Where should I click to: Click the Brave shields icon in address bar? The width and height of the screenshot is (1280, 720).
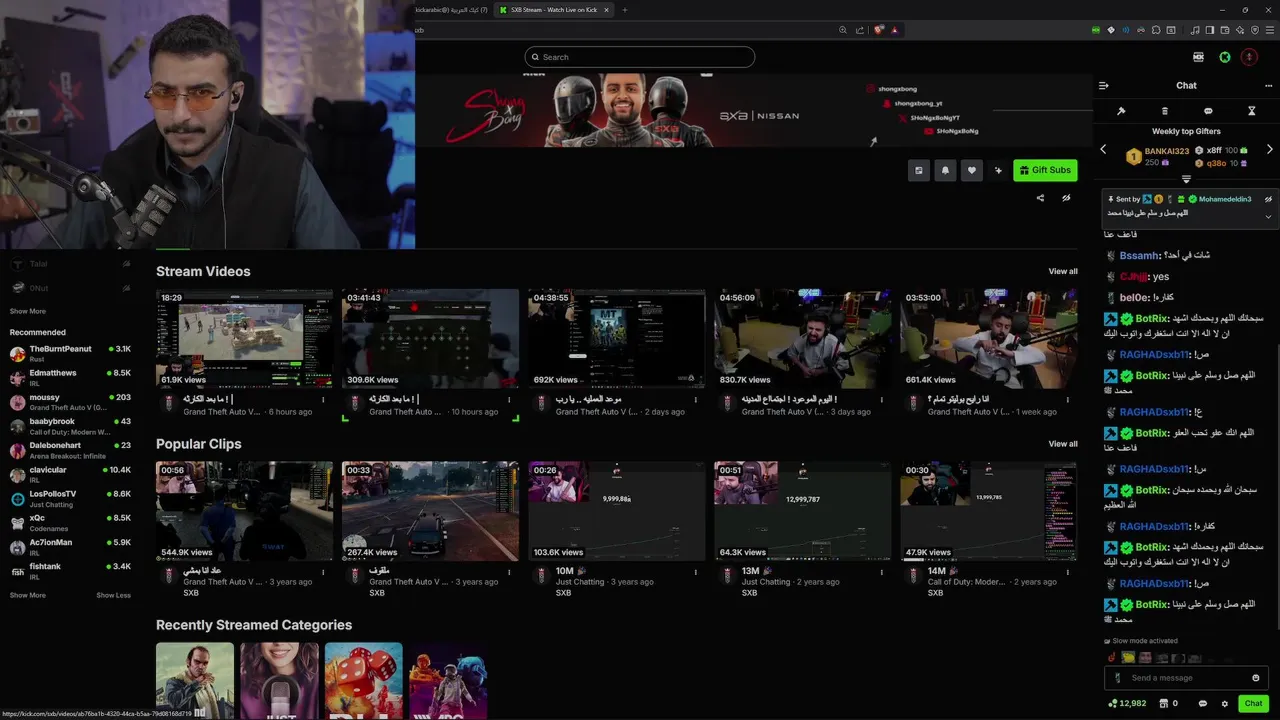pos(879,30)
